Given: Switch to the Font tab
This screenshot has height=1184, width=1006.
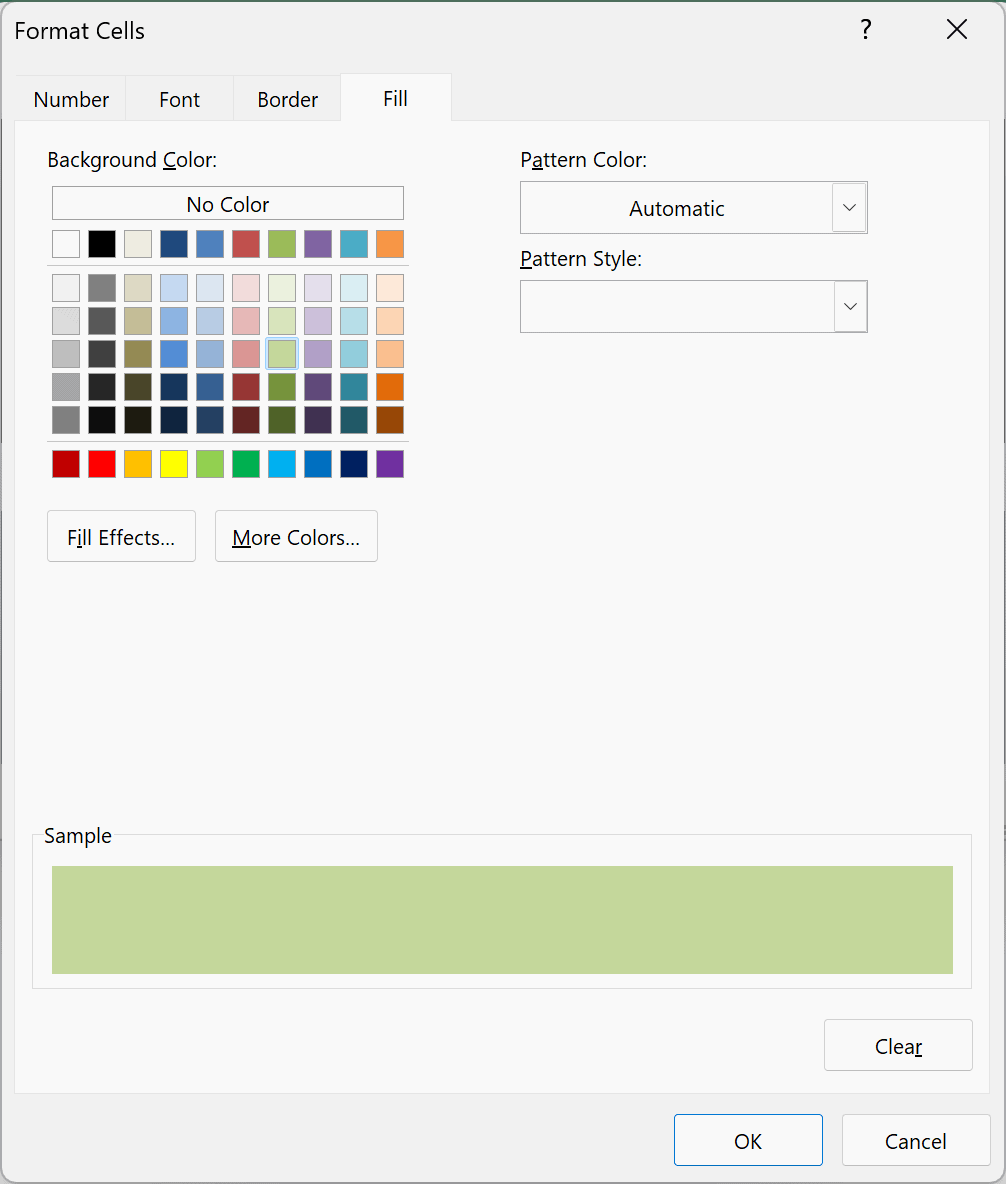Looking at the screenshot, I should [180, 99].
